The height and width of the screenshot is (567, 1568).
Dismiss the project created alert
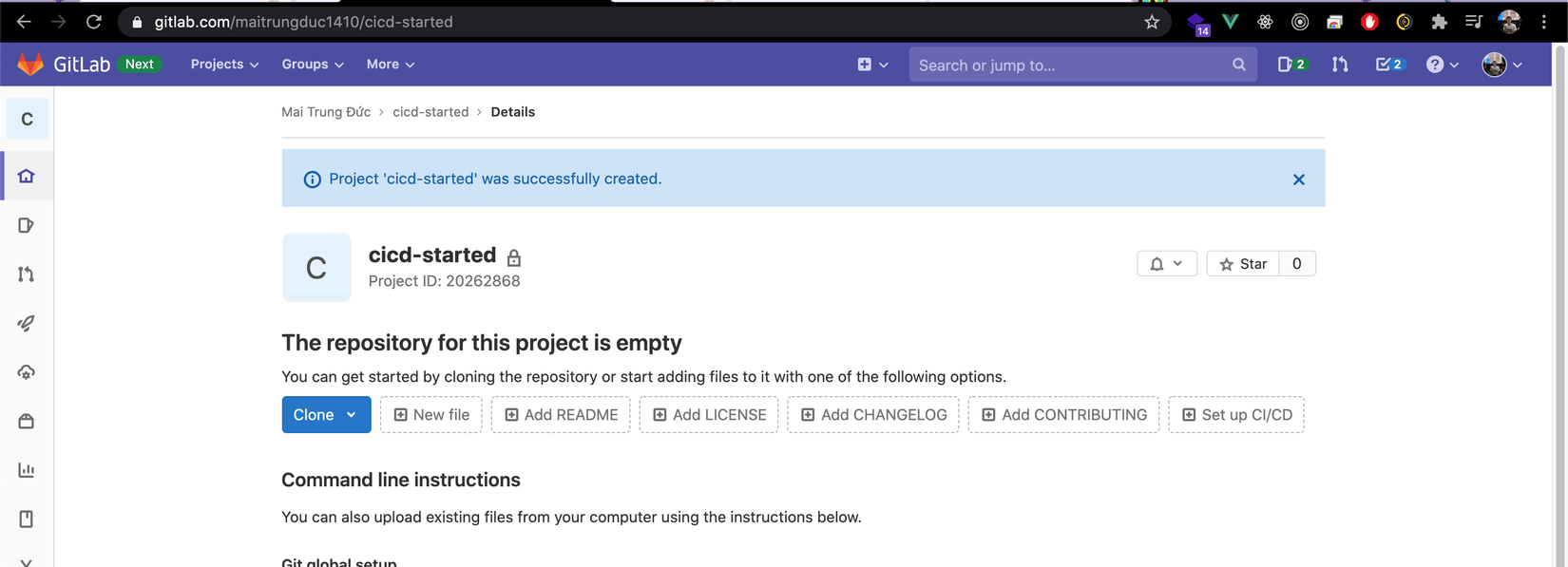click(x=1298, y=180)
